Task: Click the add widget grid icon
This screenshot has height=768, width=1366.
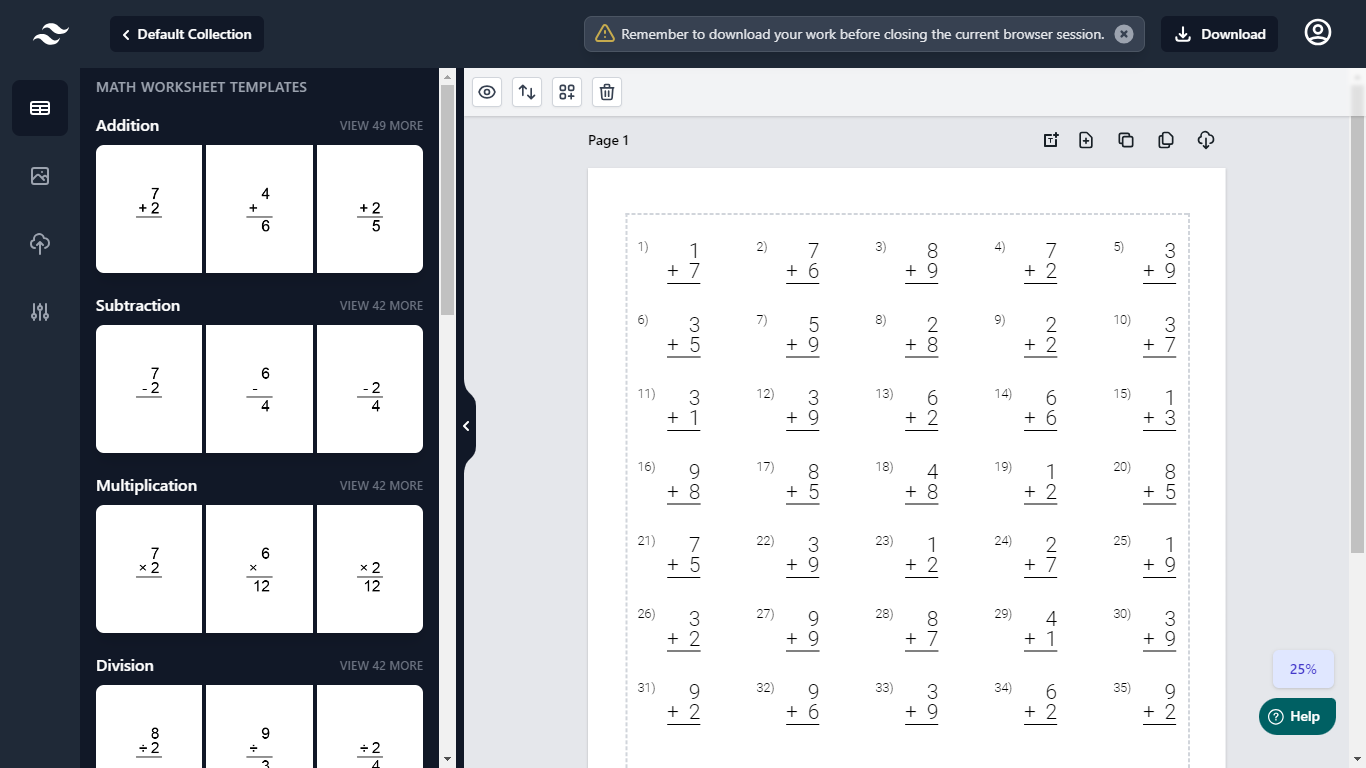Action: 567,92
